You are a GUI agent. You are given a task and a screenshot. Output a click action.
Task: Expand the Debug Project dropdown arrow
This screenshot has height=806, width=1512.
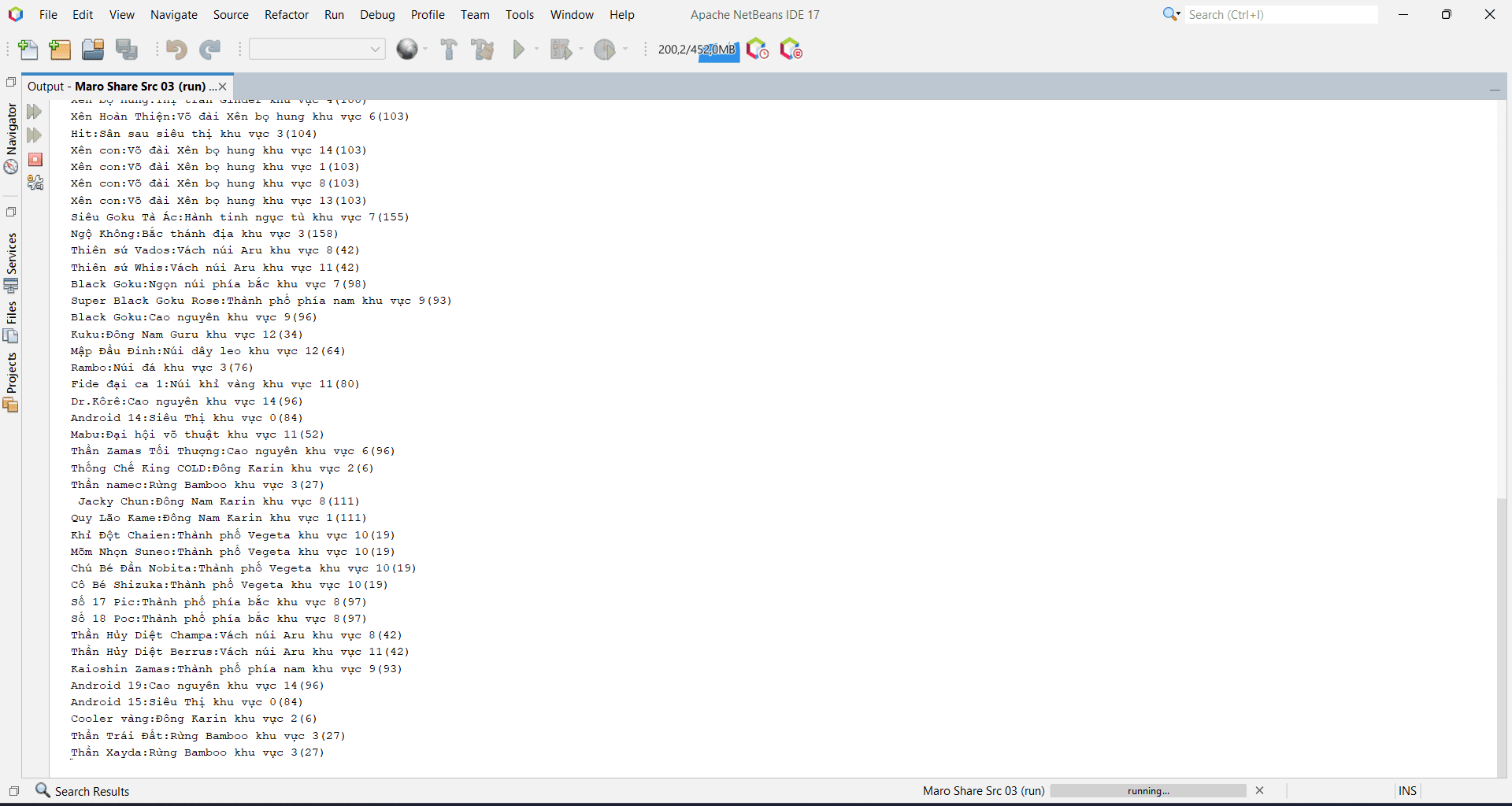click(581, 50)
